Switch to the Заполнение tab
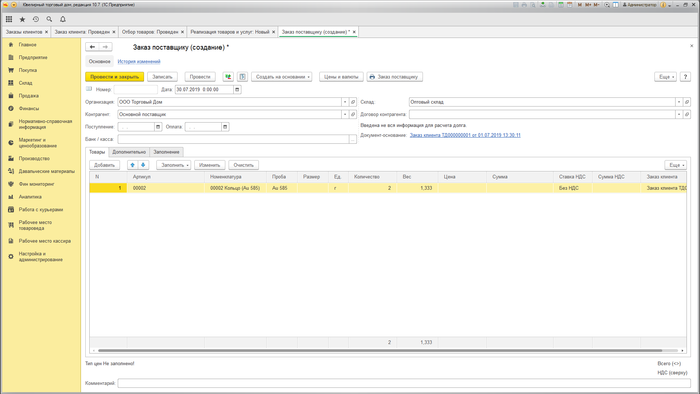 (167, 152)
